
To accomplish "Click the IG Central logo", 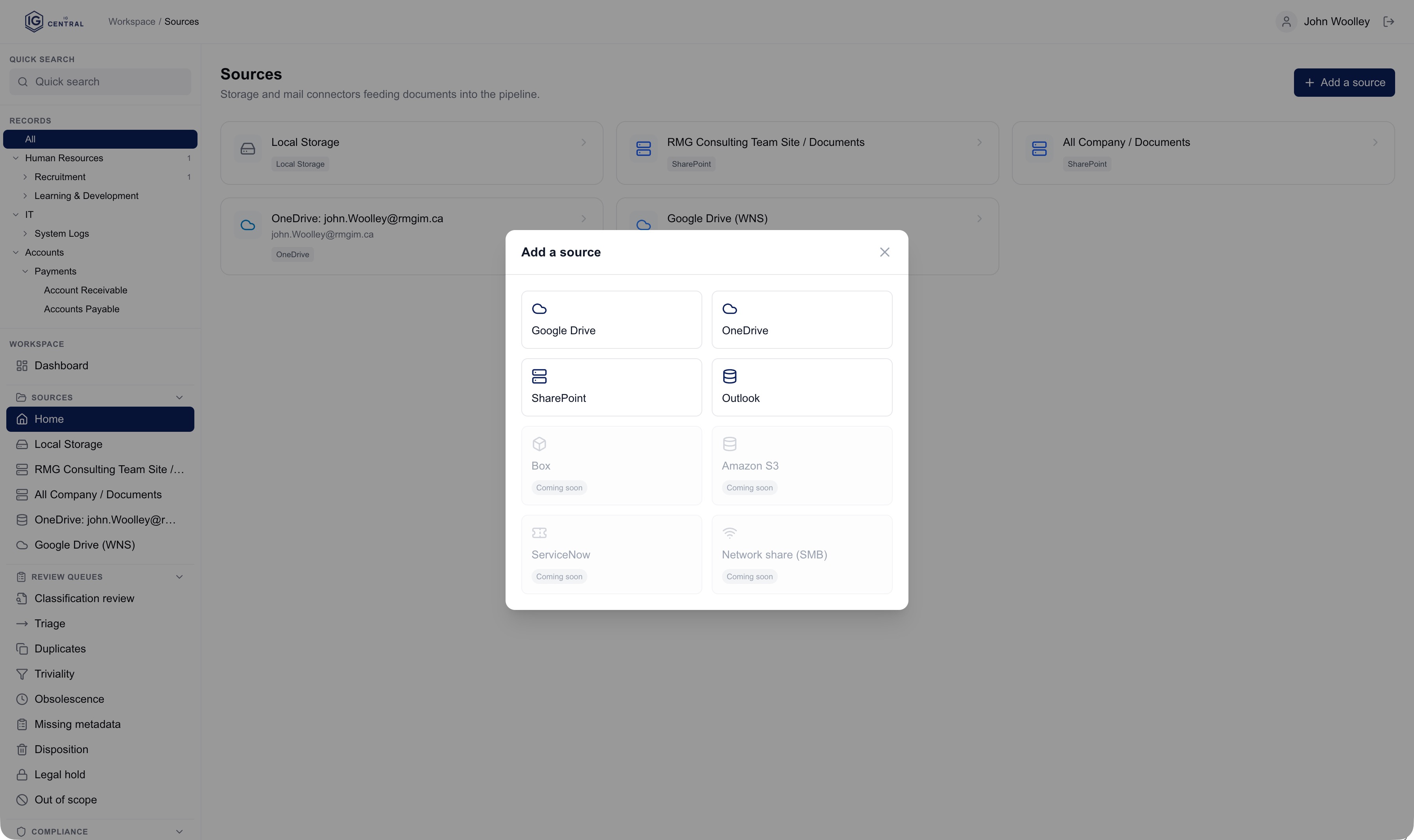I will (54, 22).
